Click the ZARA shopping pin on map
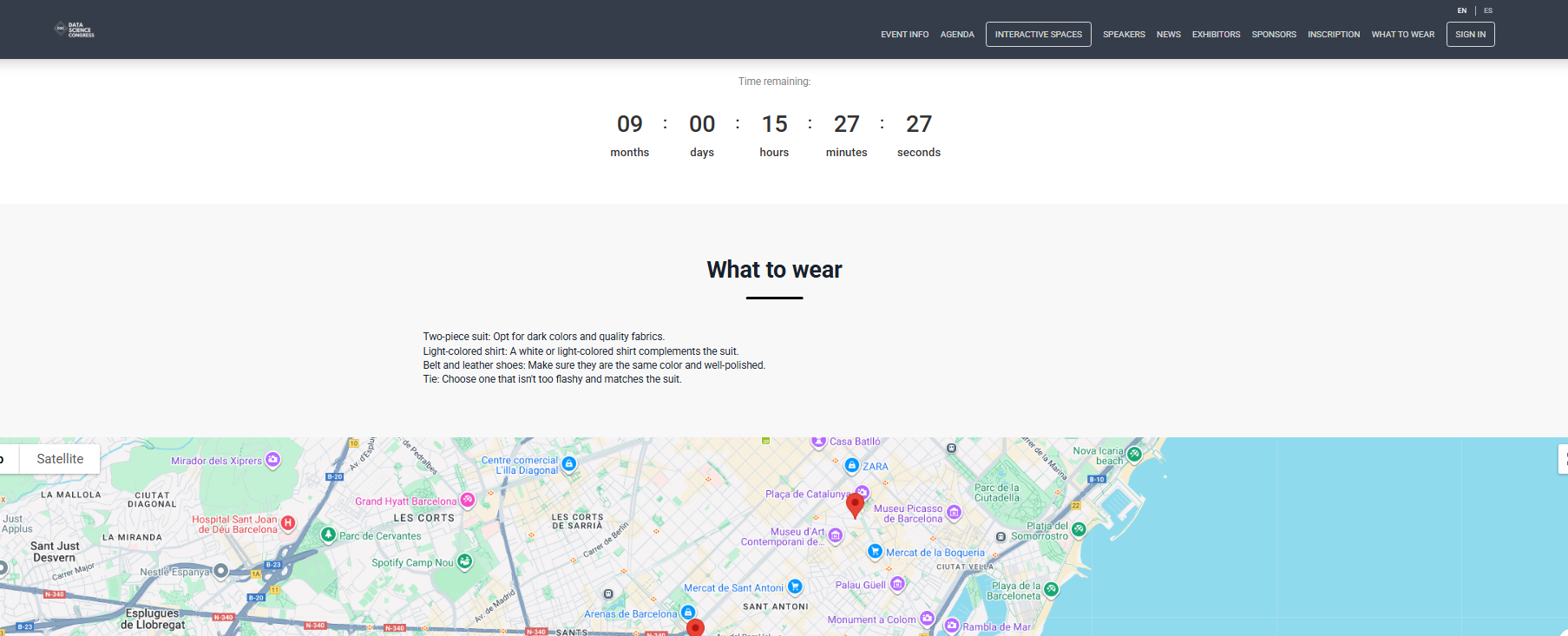This screenshot has width=1568, height=636. point(852,466)
